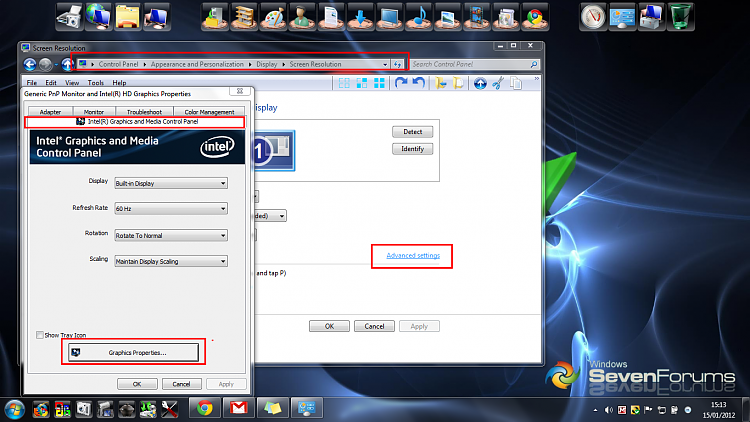Click the scissors Cut icon in toolbar

pos(498,83)
